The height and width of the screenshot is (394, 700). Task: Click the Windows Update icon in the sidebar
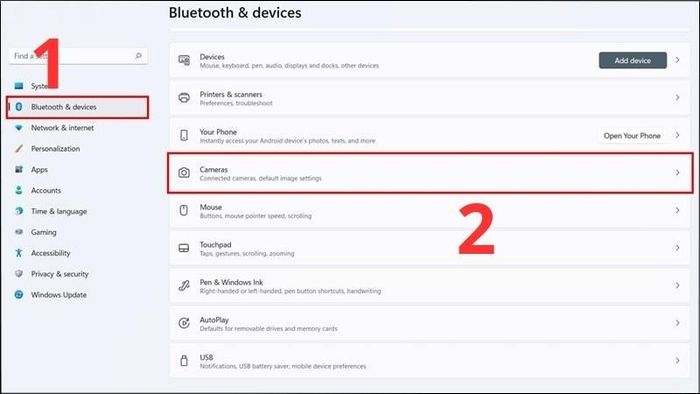point(19,294)
